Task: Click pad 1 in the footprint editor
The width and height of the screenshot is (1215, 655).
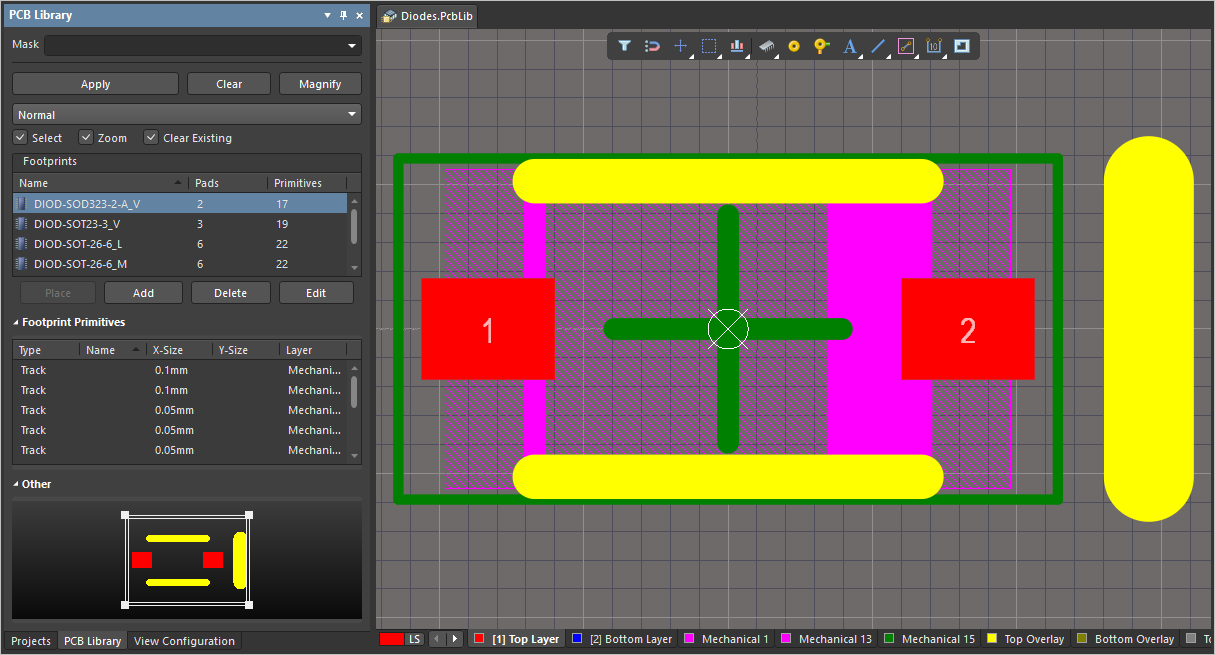Action: tap(488, 329)
